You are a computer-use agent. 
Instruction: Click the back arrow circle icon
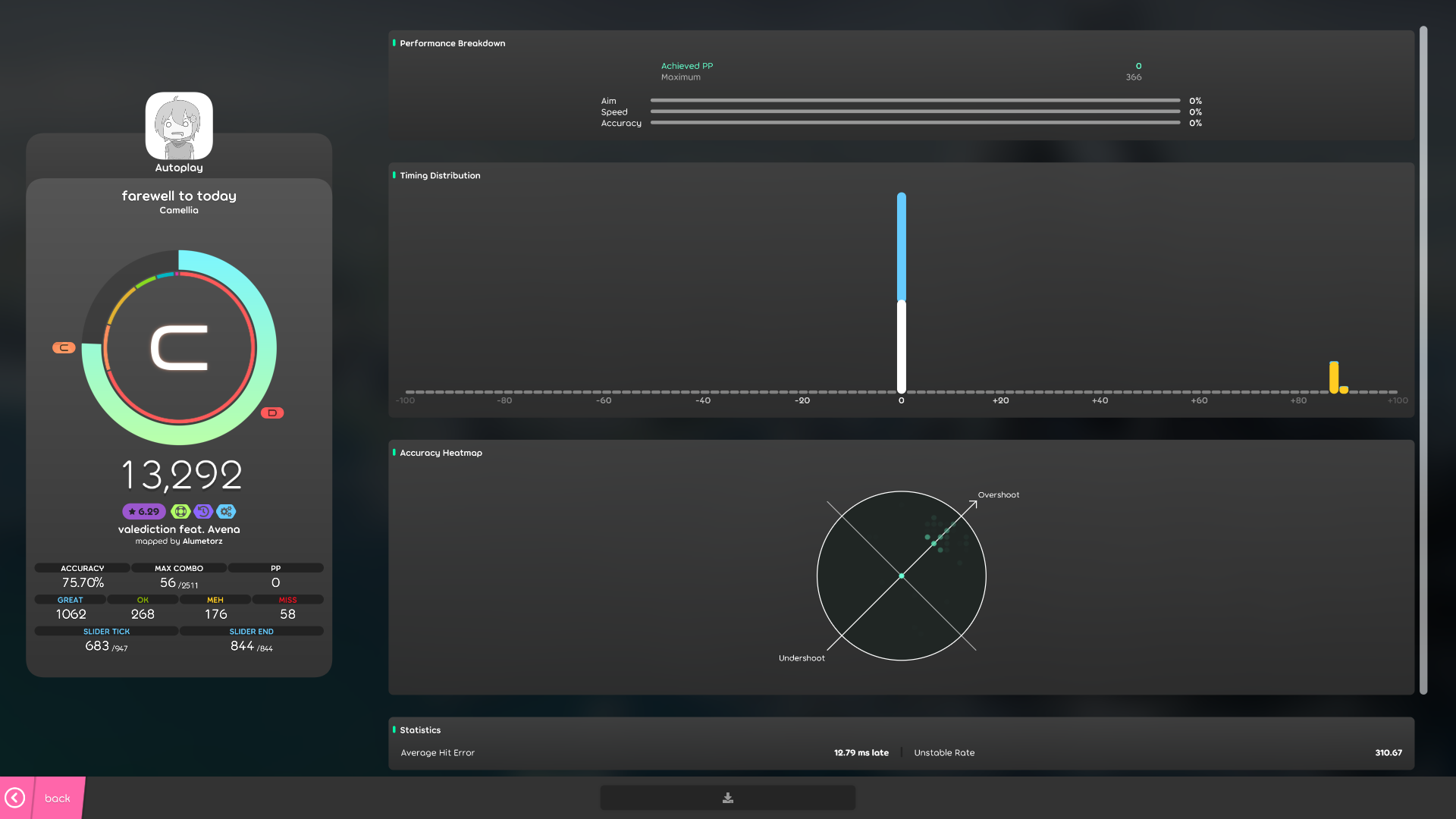click(x=15, y=798)
